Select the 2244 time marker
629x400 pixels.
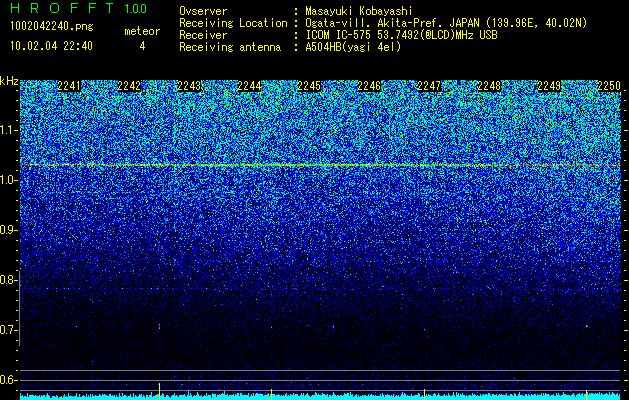[249, 86]
